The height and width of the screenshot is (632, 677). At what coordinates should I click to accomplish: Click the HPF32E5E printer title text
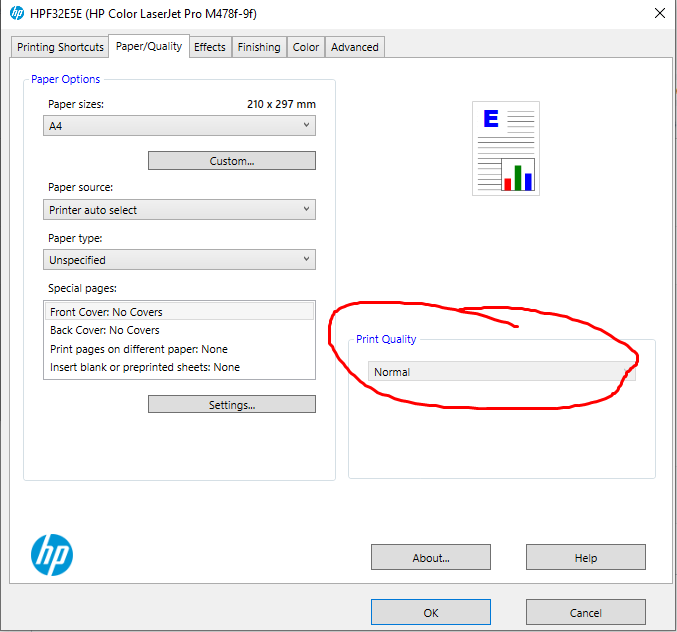point(143,14)
